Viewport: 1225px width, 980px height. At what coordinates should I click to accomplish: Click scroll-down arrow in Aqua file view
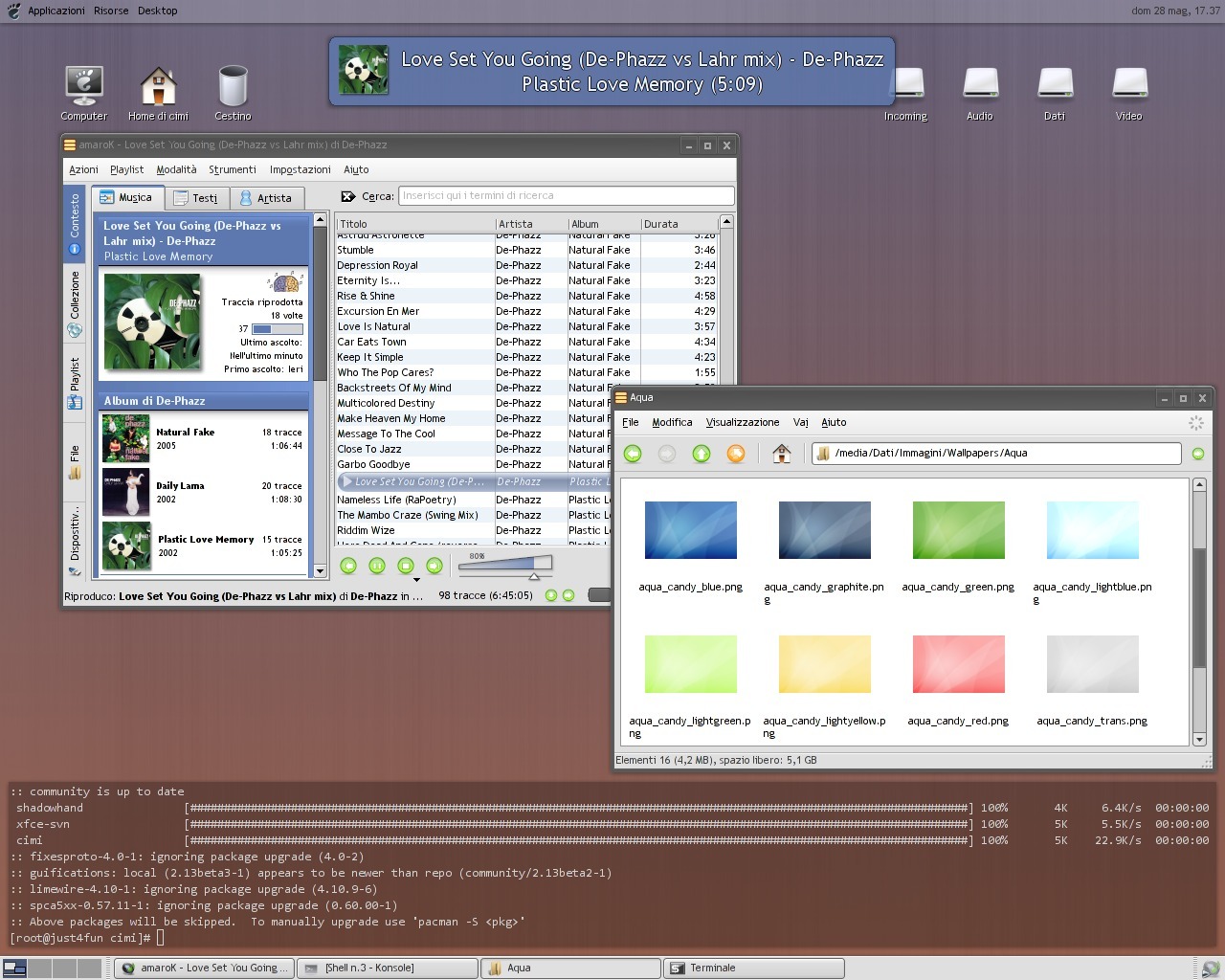(x=1199, y=739)
